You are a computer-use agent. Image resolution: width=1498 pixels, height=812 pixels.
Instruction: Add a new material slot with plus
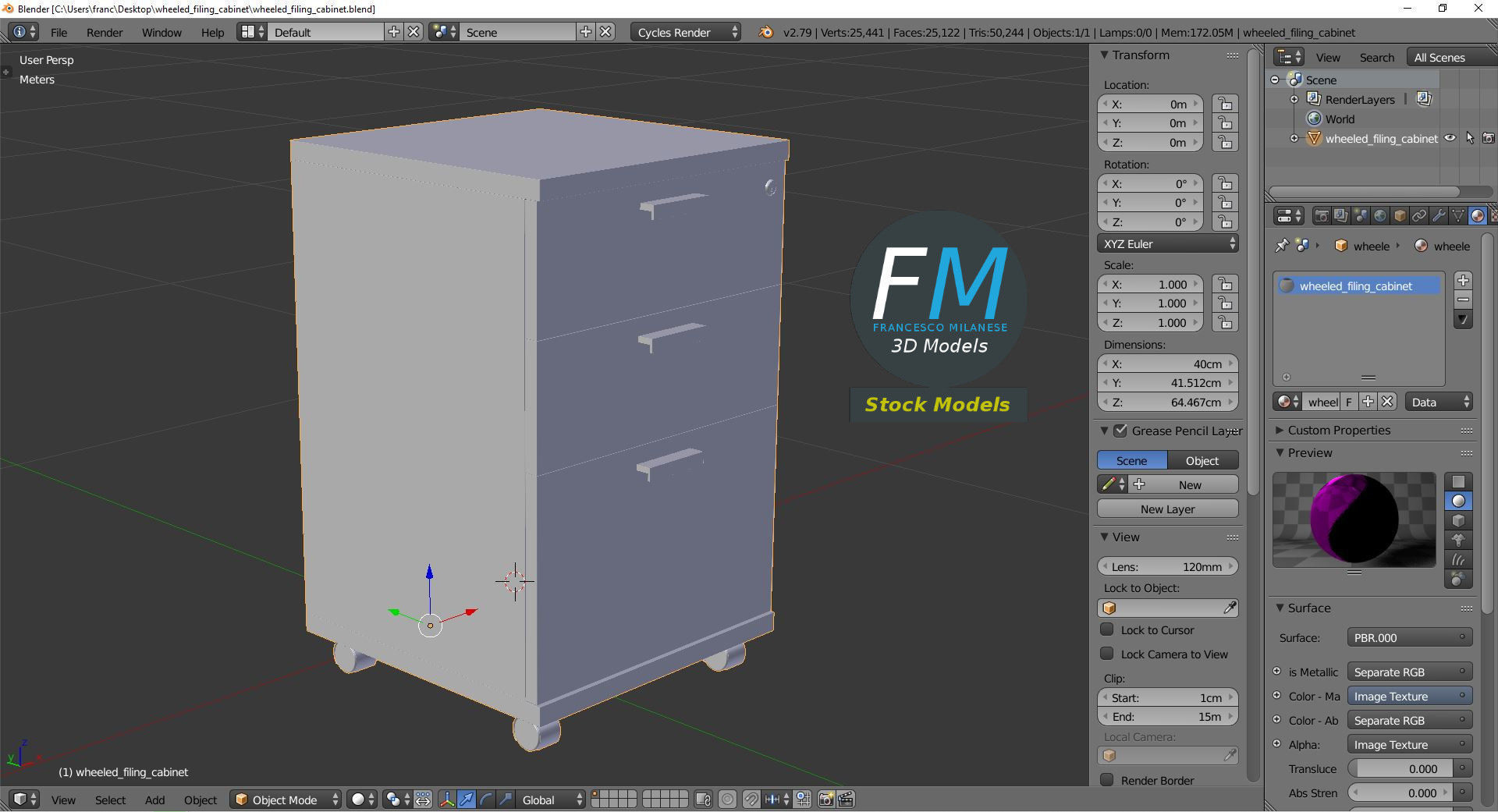point(1463,280)
